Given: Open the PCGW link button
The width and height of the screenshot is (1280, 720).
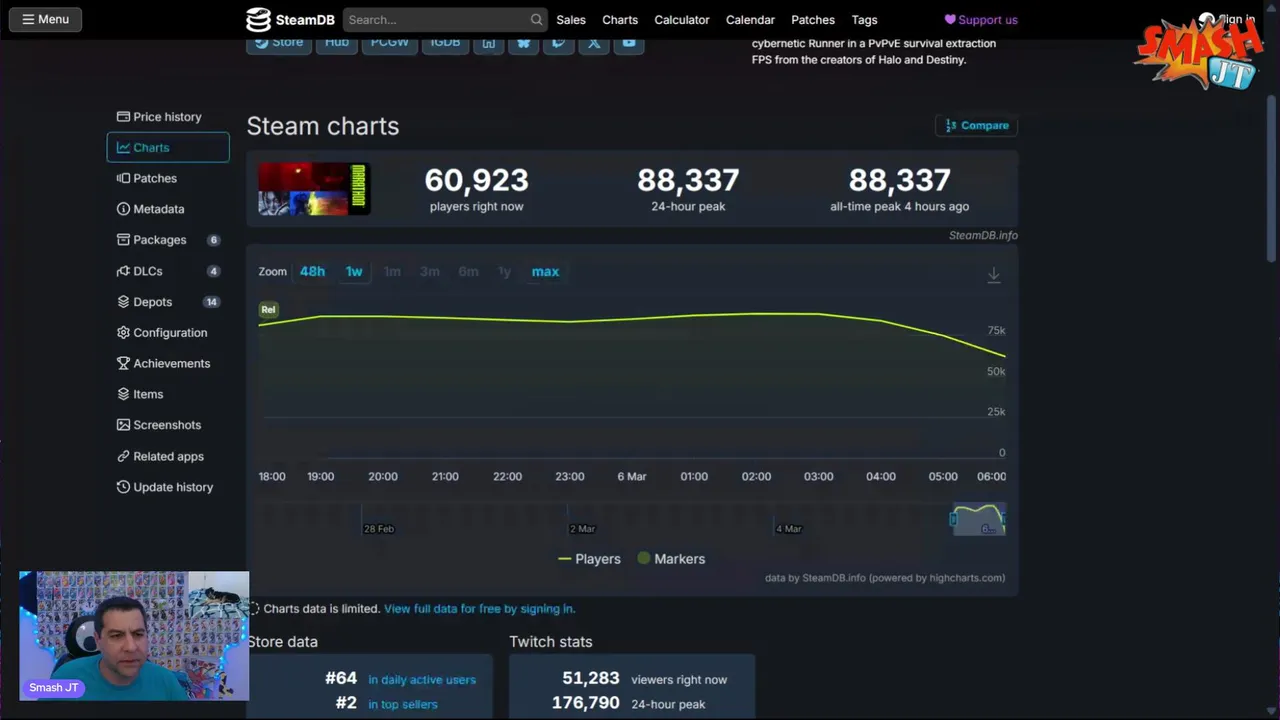Looking at the screenshot, I should point(389,44).
